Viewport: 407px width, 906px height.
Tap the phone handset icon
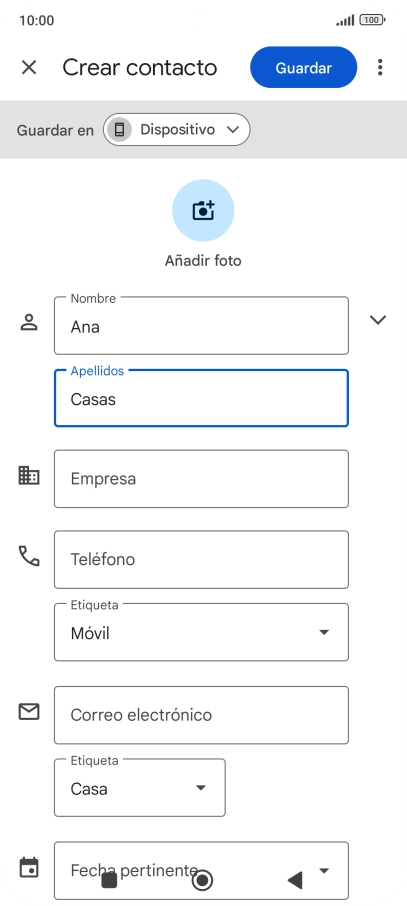29,556
